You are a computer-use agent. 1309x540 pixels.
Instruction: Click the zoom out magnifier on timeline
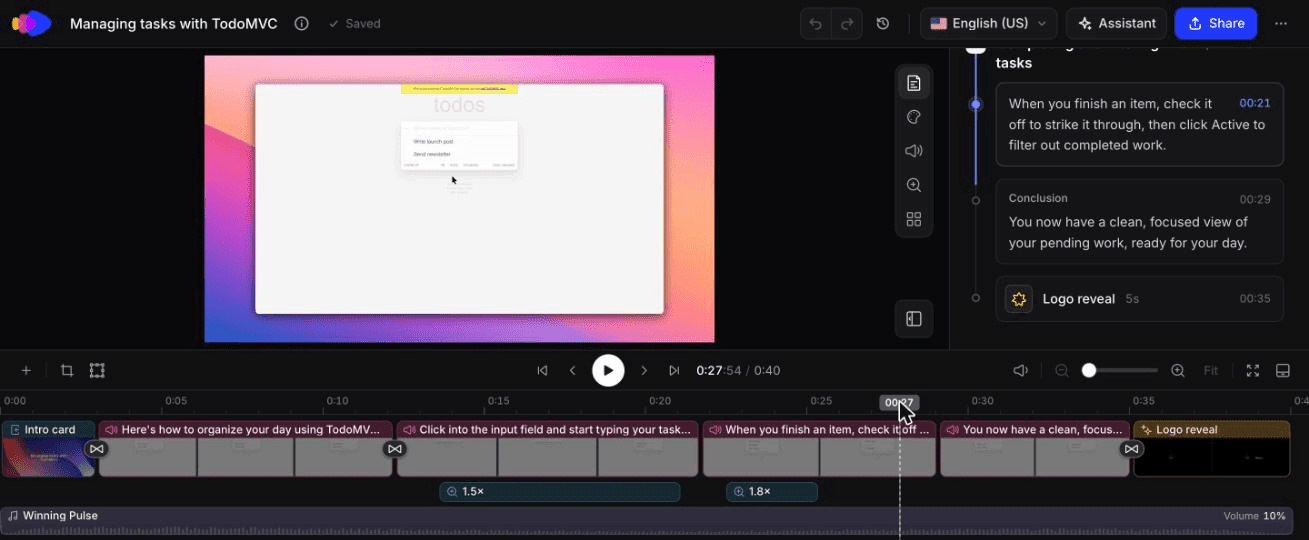pyautogui.click(x=1062, y=370)
